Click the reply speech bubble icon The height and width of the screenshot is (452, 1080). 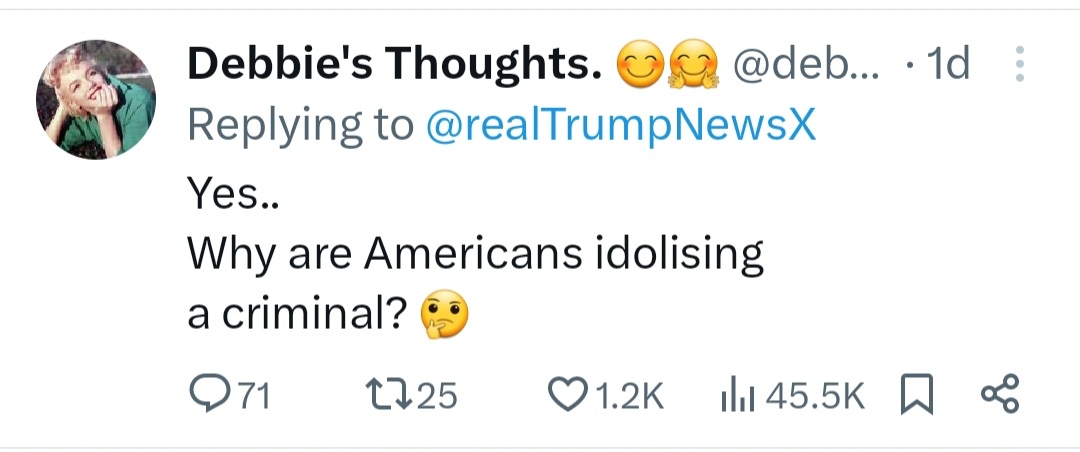click(208, 395)
